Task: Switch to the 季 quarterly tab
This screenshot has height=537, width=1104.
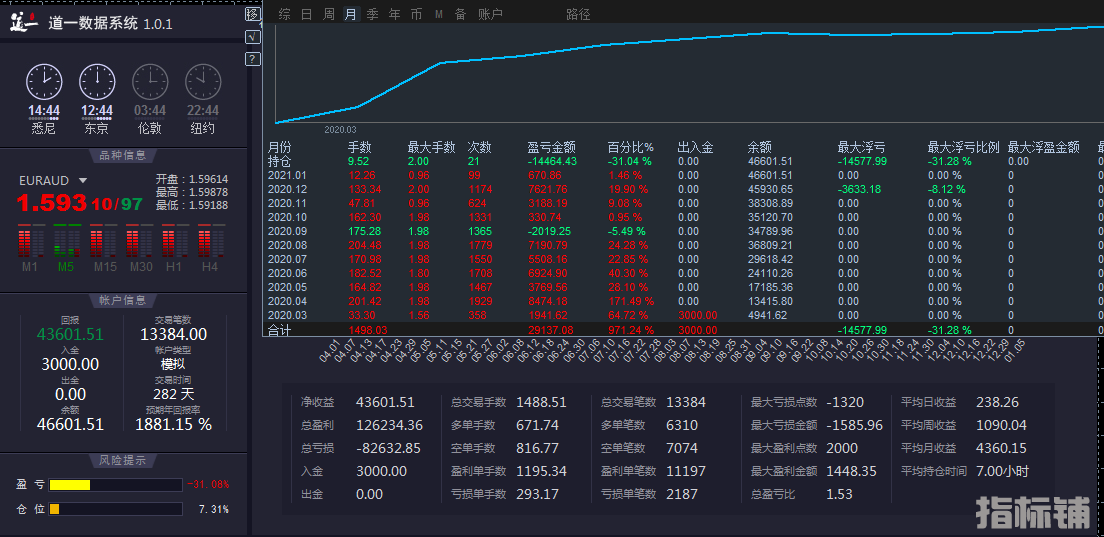Action: point(372,14)
